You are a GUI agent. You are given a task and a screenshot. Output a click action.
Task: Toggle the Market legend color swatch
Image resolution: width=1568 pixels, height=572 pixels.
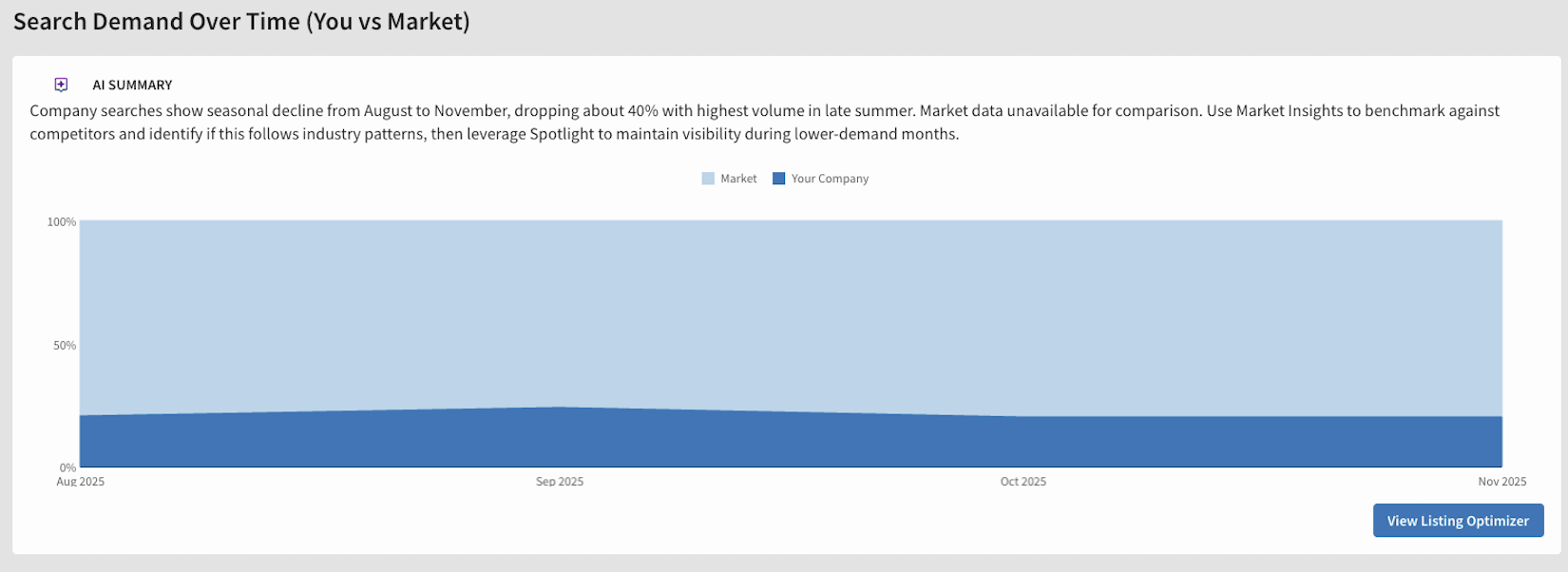pyautogui.click(x=708, y=179)
